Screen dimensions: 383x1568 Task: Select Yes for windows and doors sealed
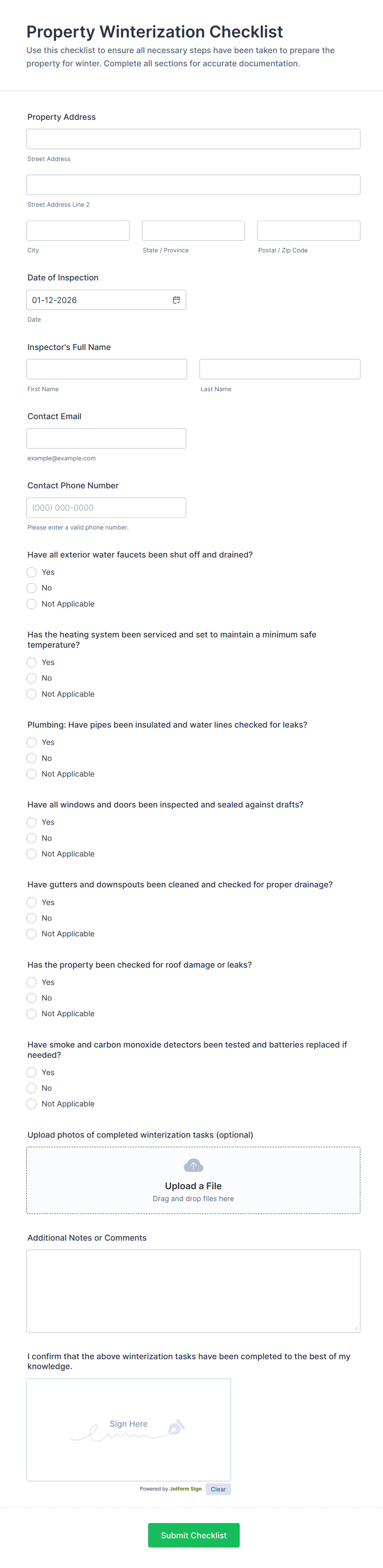(x=31, y=822)
